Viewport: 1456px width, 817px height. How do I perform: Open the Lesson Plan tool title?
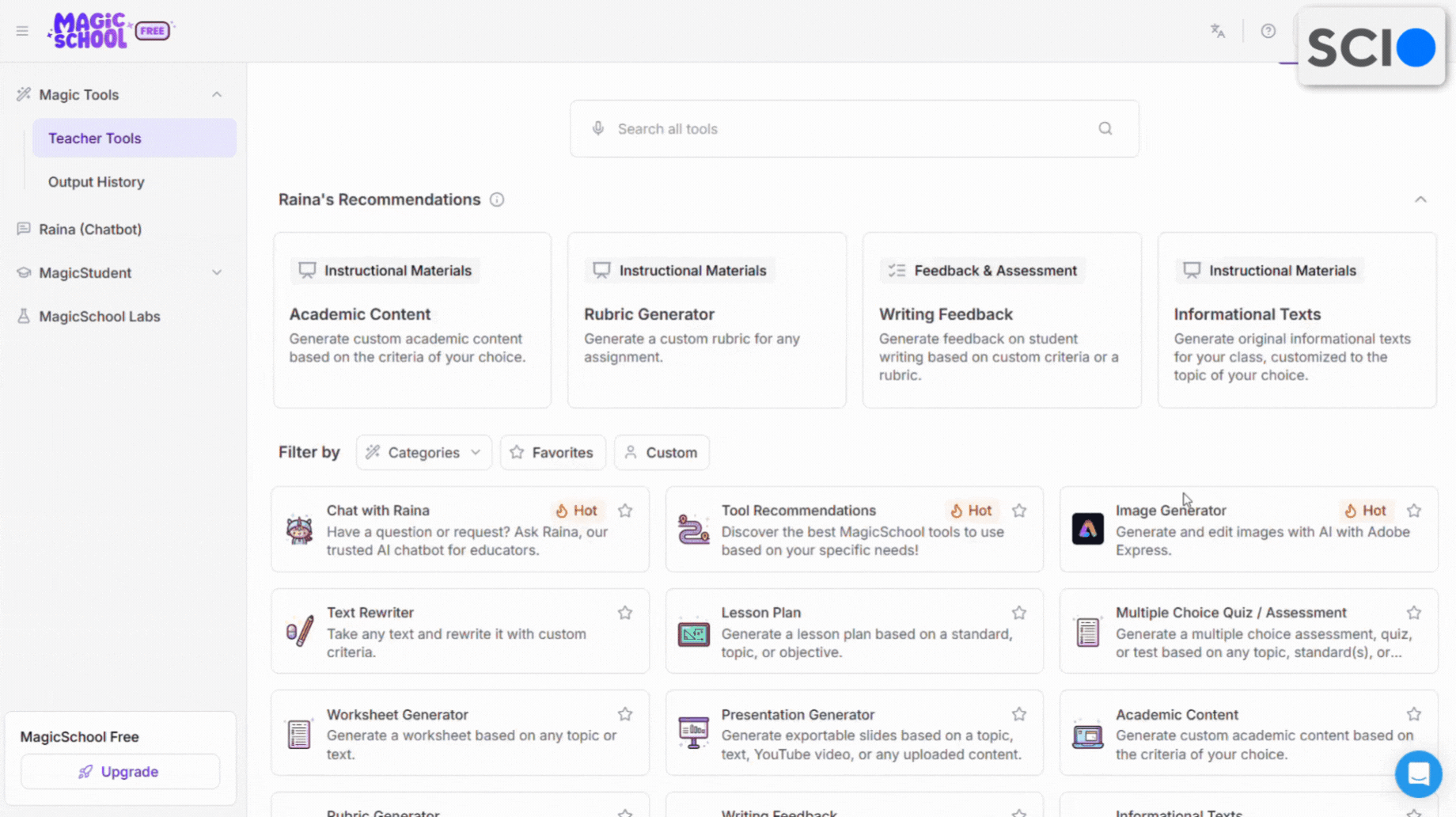click(760, 613)
